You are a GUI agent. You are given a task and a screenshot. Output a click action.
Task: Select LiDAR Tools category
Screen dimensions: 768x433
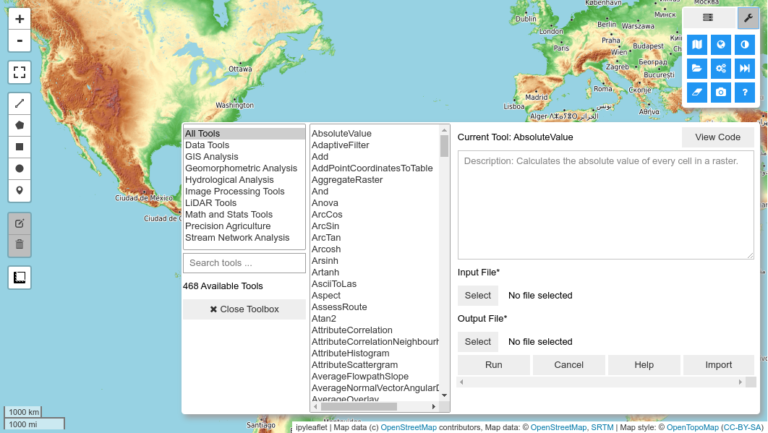[x=244, y=203]
